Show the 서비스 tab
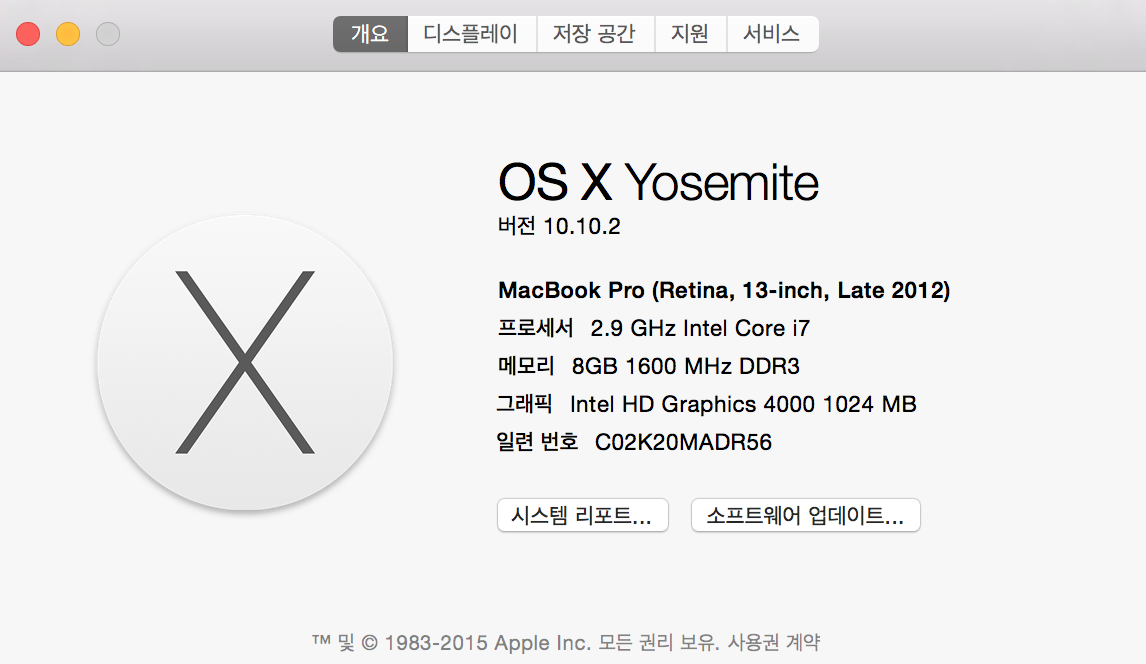The image size is (1146, 664). (x=772, y=34)
